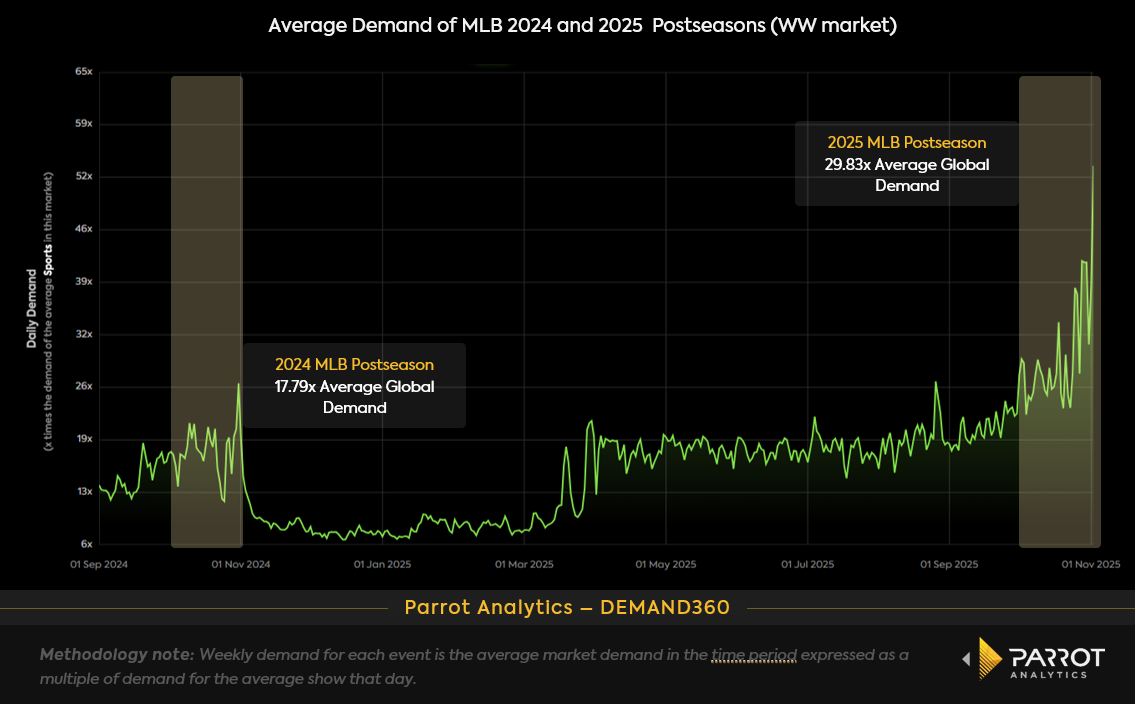The height and width of the screenshot is (704, 1135).
Task: Click the 6x y-axis tick label
Action: (x=86, y=544)
